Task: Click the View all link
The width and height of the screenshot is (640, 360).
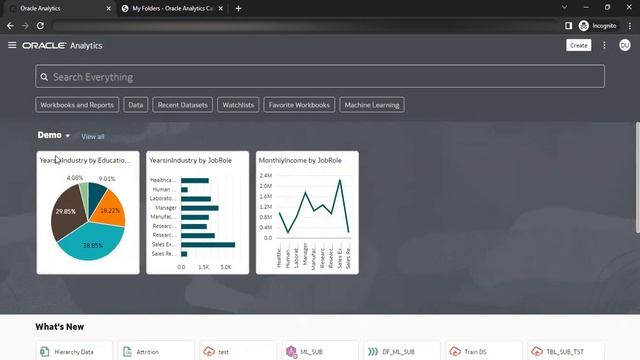Action: (93, 136)
